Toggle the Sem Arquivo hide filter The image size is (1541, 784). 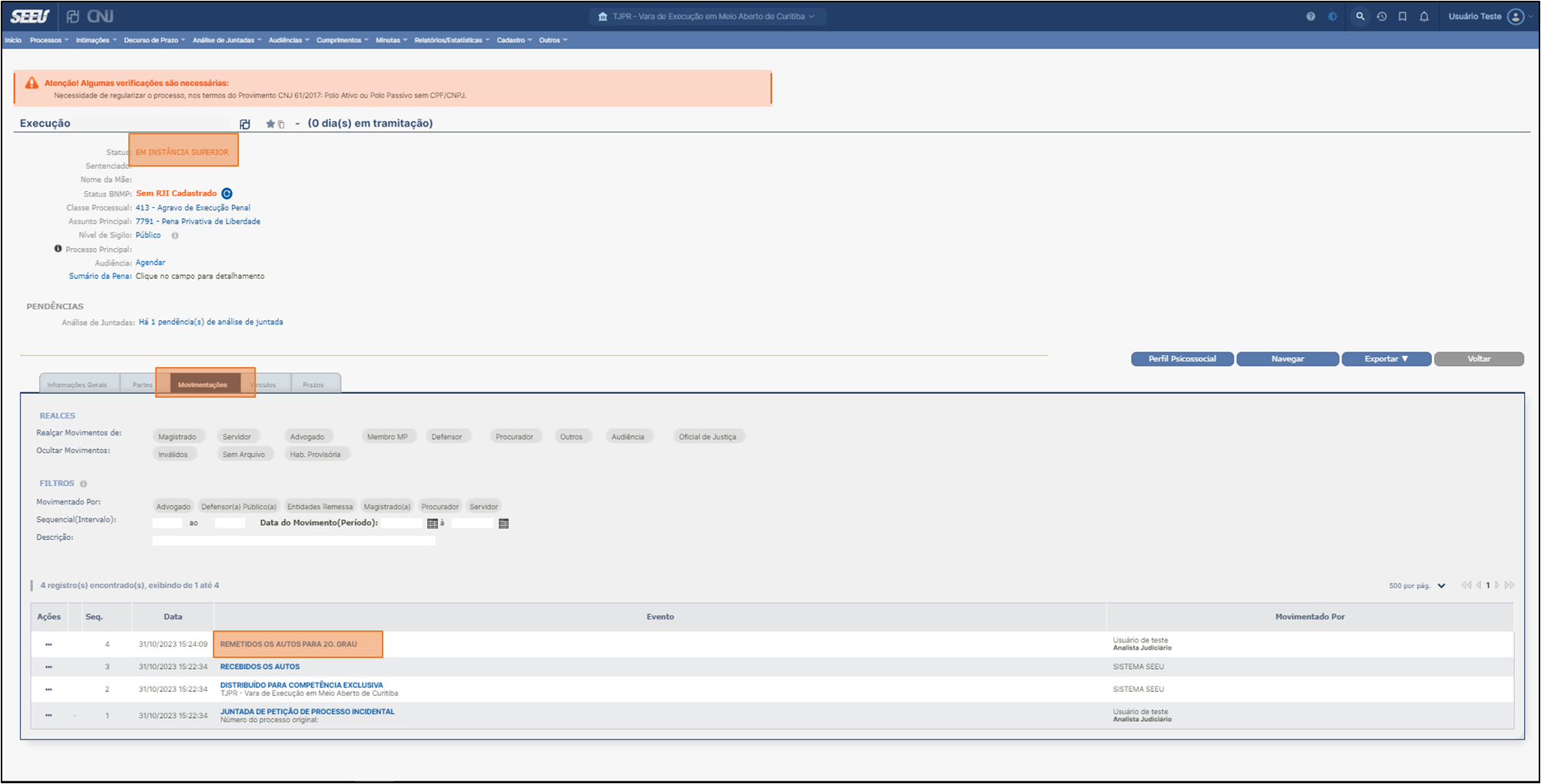pos(244,455)
